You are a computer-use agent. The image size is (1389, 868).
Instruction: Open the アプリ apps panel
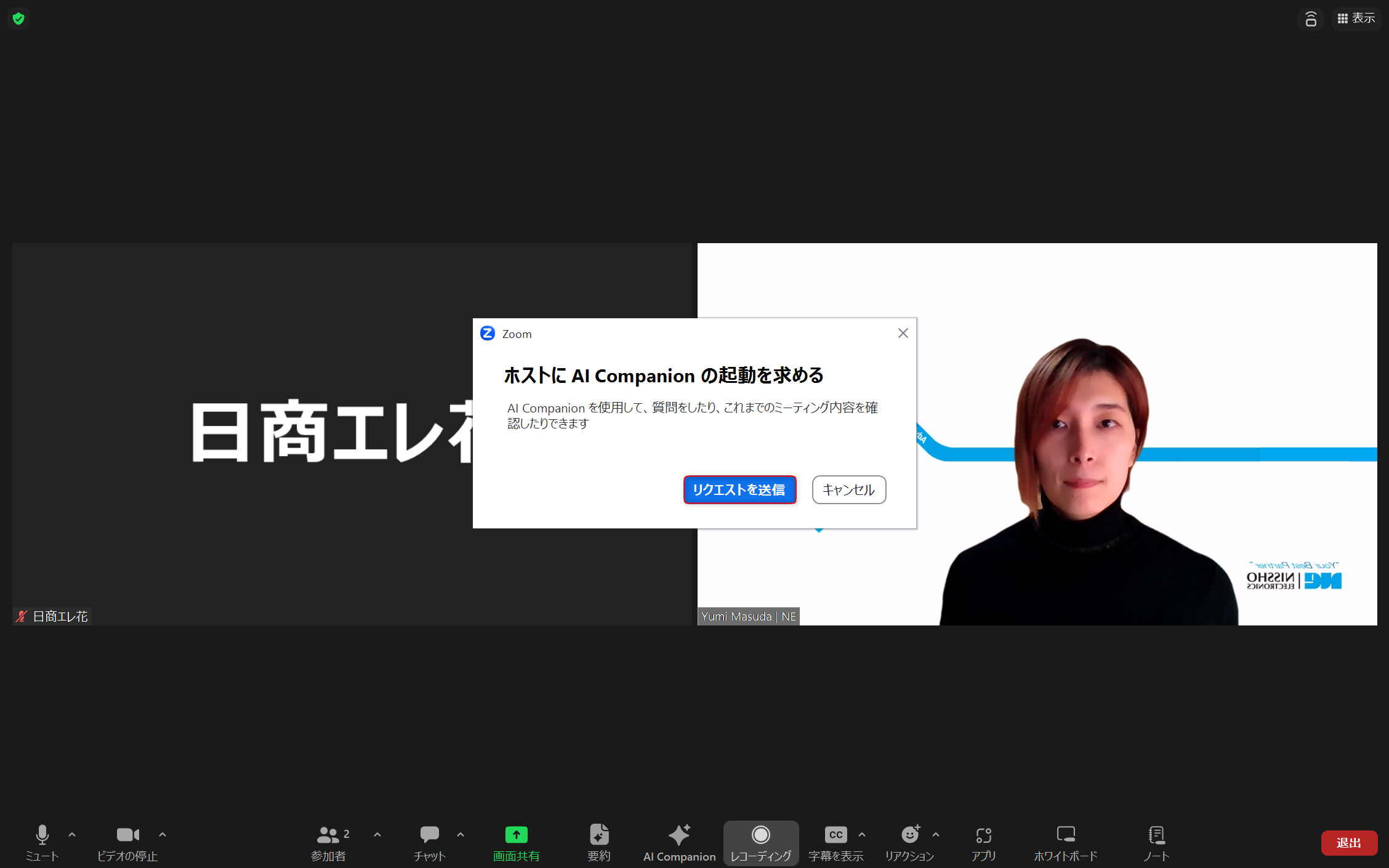pyautogui.click(x=983, y=843)
